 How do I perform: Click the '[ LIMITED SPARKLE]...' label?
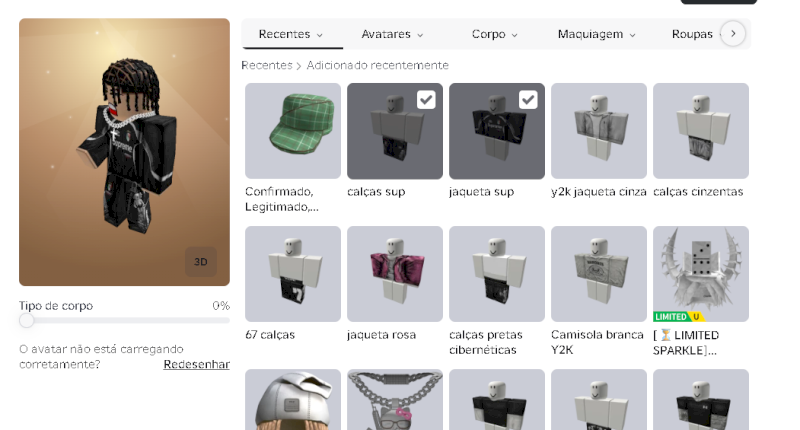[686, 342]
